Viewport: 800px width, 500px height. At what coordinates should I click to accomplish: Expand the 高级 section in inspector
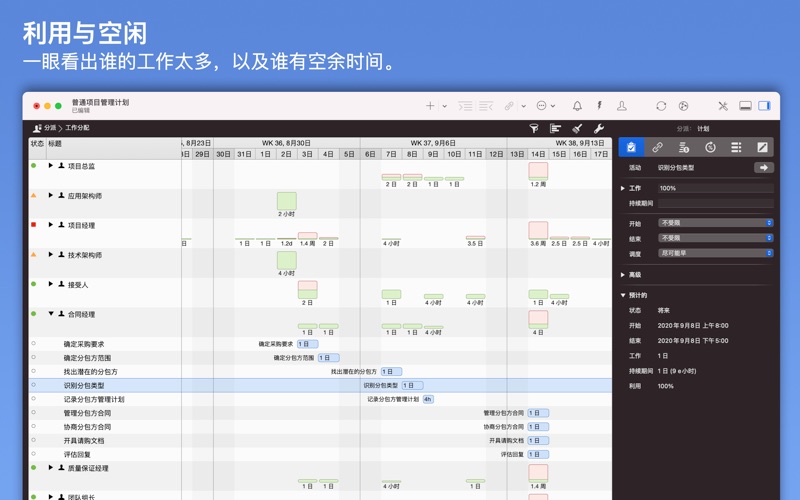(624, 274)
